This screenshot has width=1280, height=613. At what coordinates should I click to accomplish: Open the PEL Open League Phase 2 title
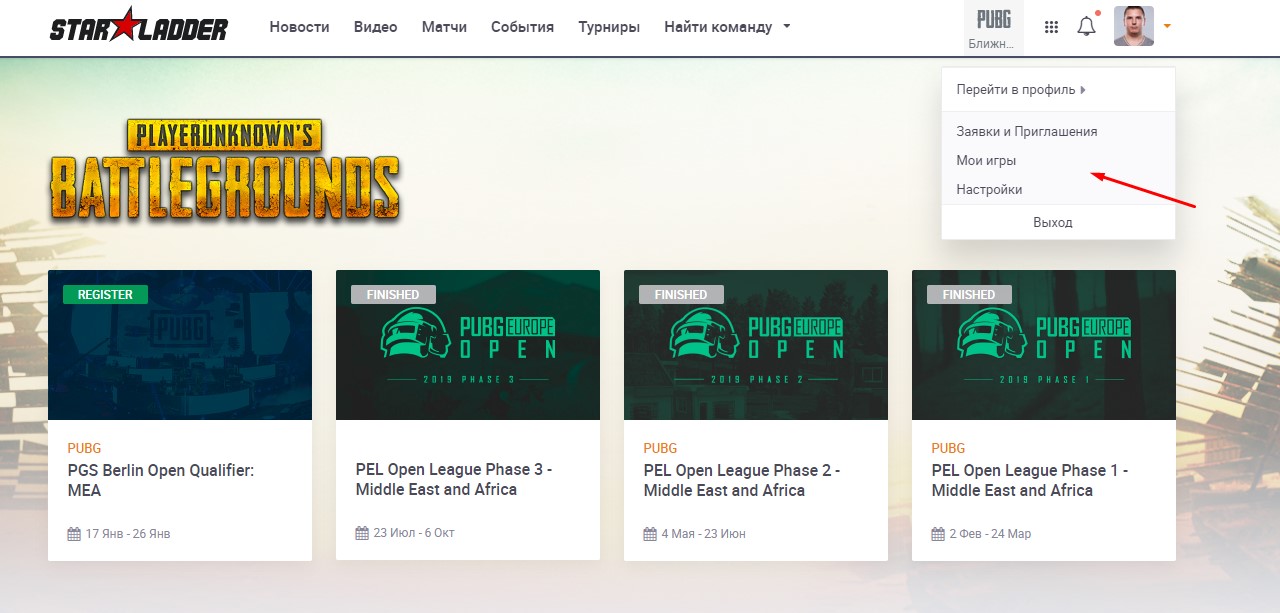pyautogui.click(x=742, y=480)
